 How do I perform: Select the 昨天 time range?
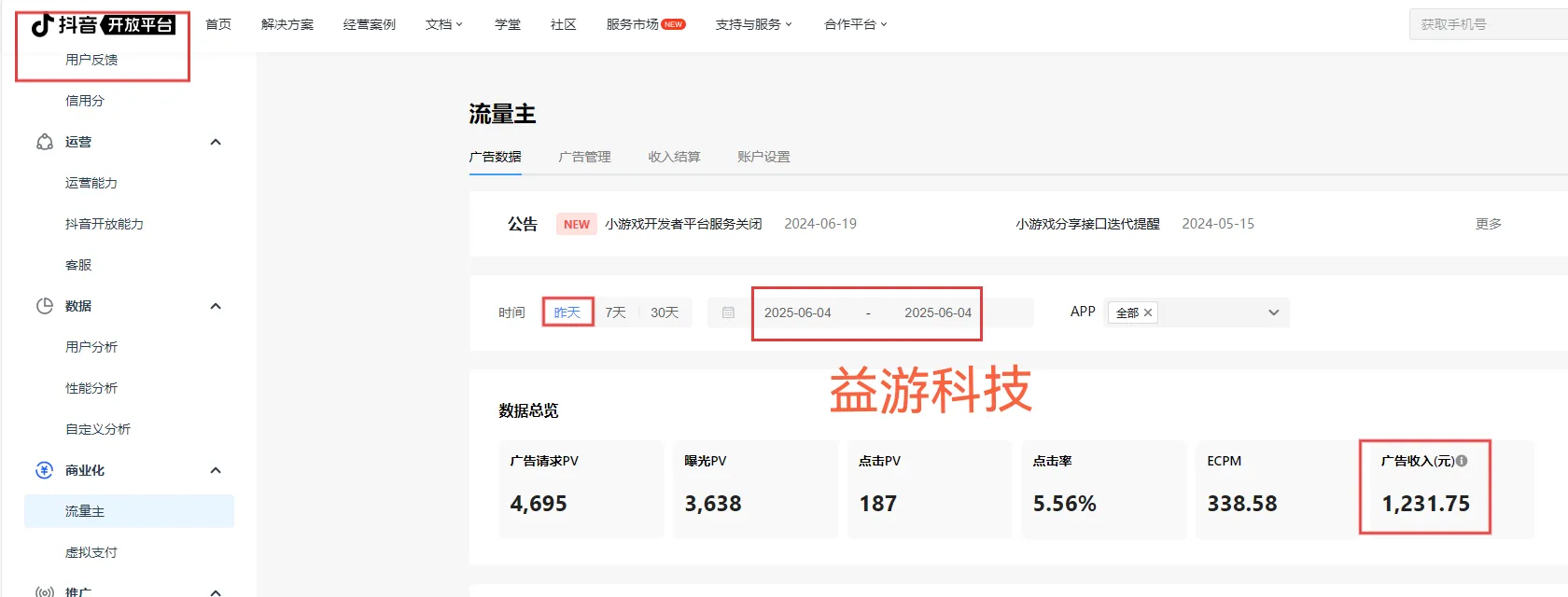coord(567,312)
